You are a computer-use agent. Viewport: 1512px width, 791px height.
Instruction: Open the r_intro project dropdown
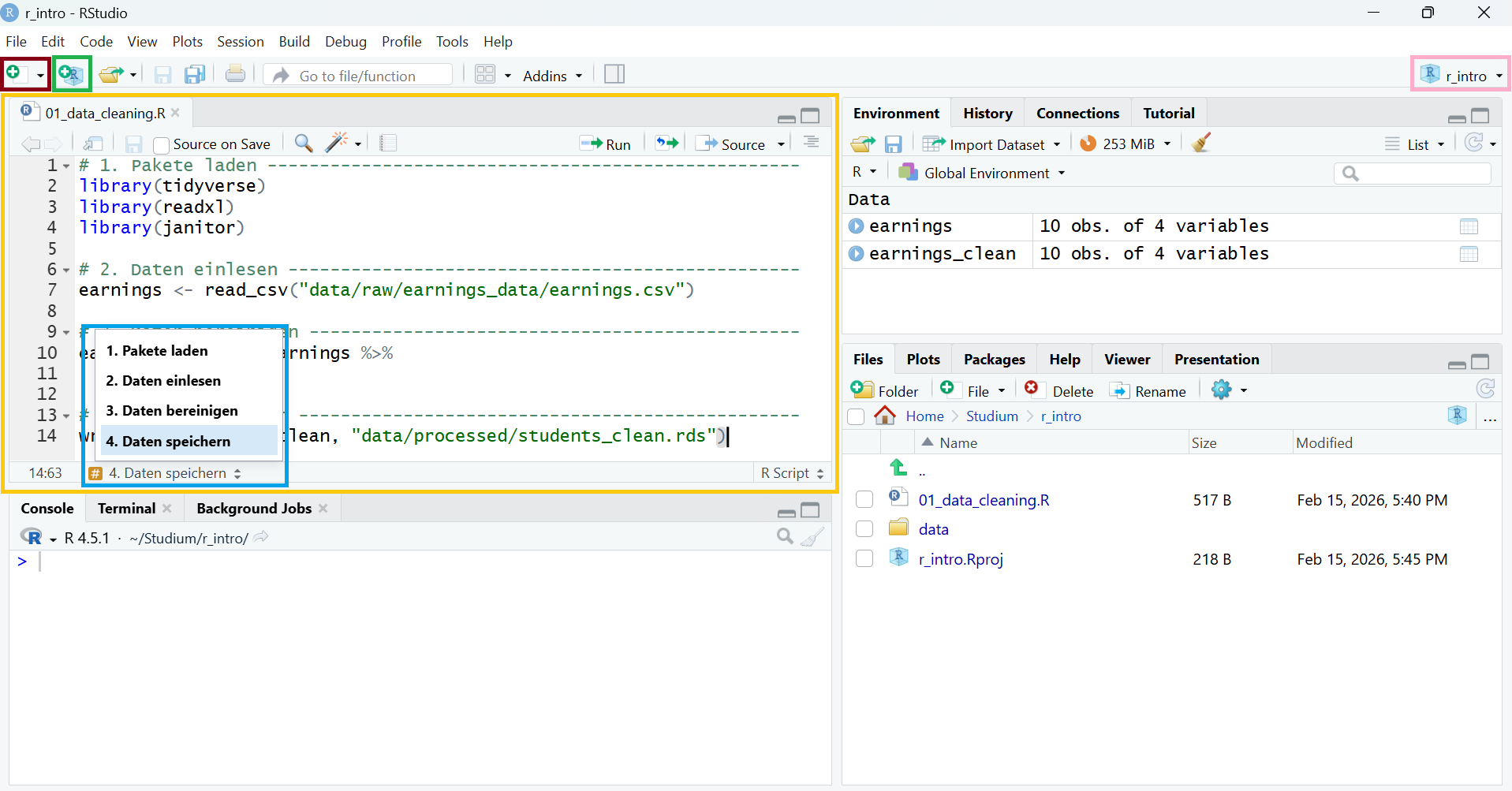(x=1462, y=75)
